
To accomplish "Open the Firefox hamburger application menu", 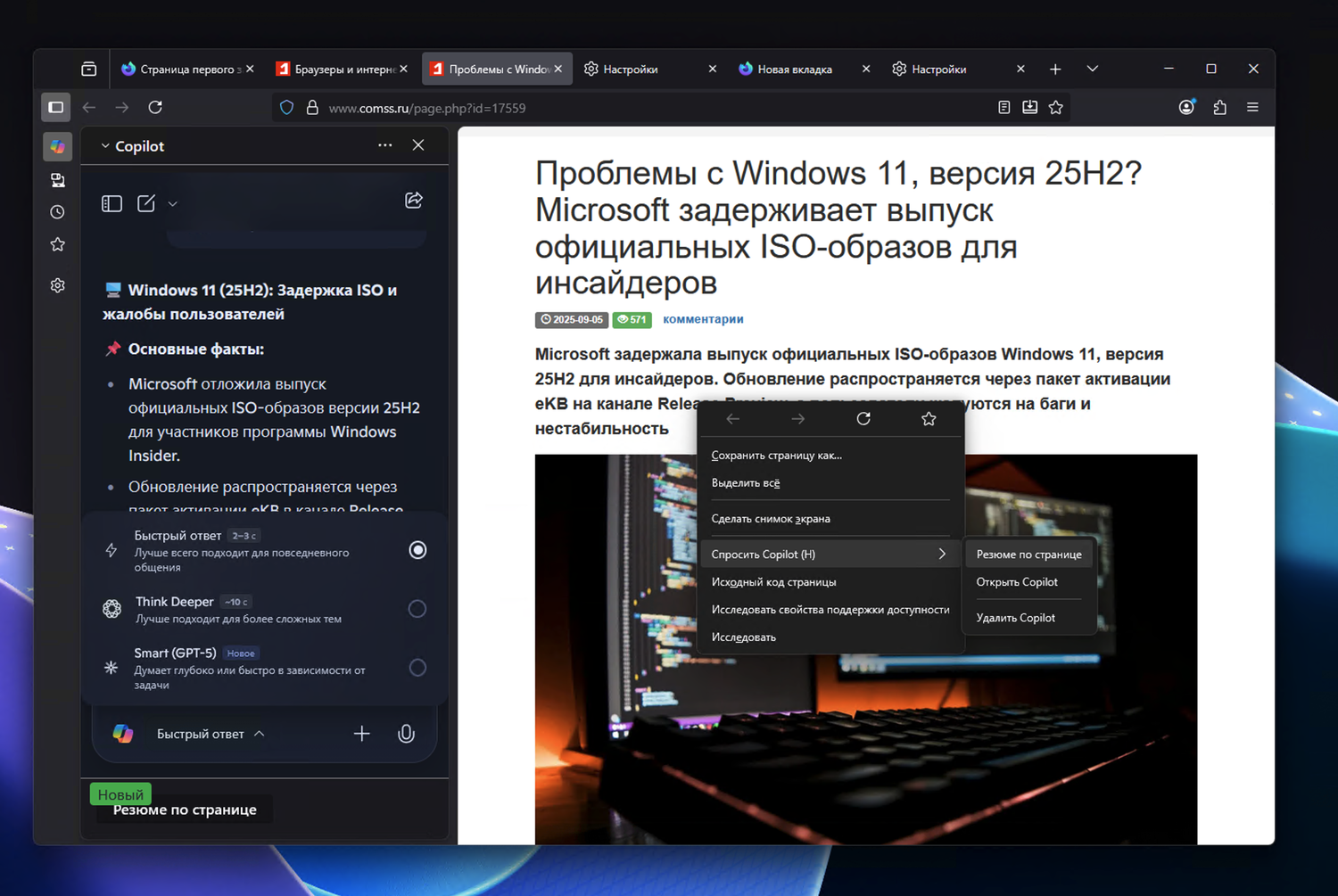I will (x=1253, y=107).
